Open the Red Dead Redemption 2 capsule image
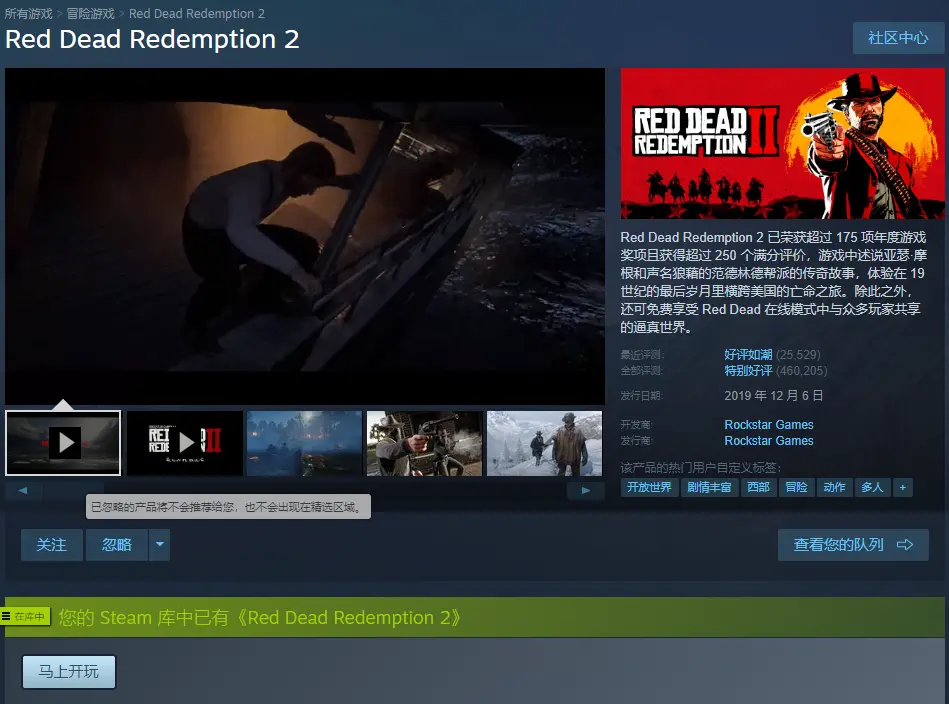Viewport: 949px width, 704px height. tap(782, 144)
